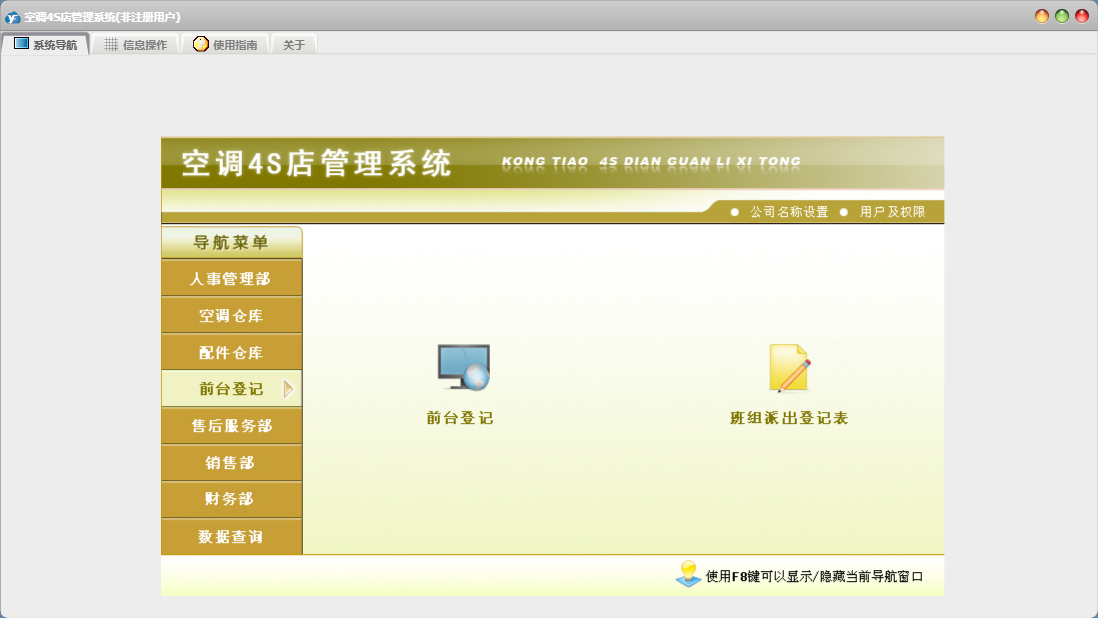Image resolution: width=1098 pixels, height=618 pixels.
Task: Click the app logo in title bar
Action: click(x=13, y=17)
